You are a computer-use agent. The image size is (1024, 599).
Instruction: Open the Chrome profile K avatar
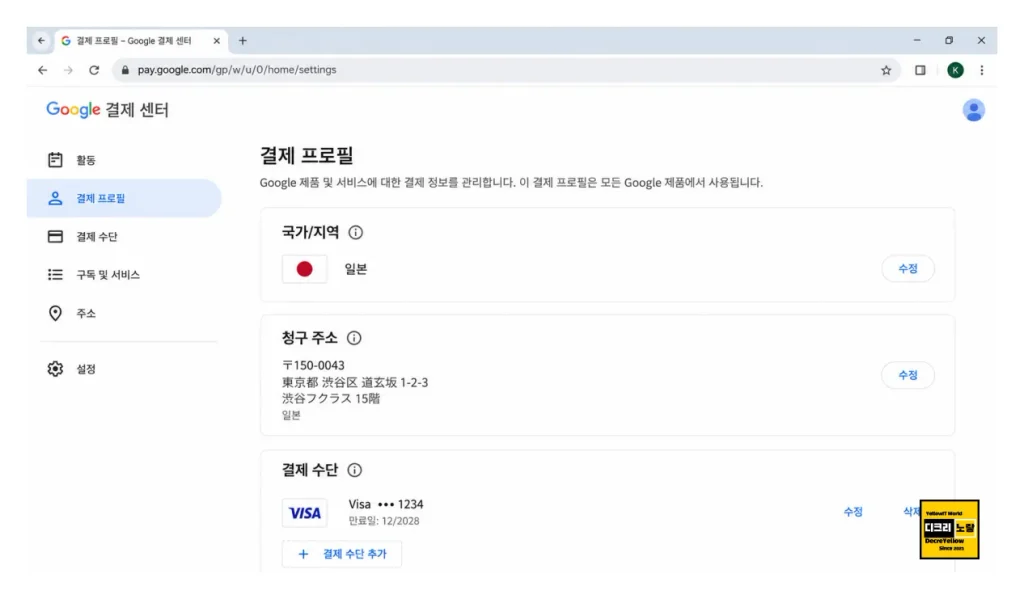click(955, 70)
